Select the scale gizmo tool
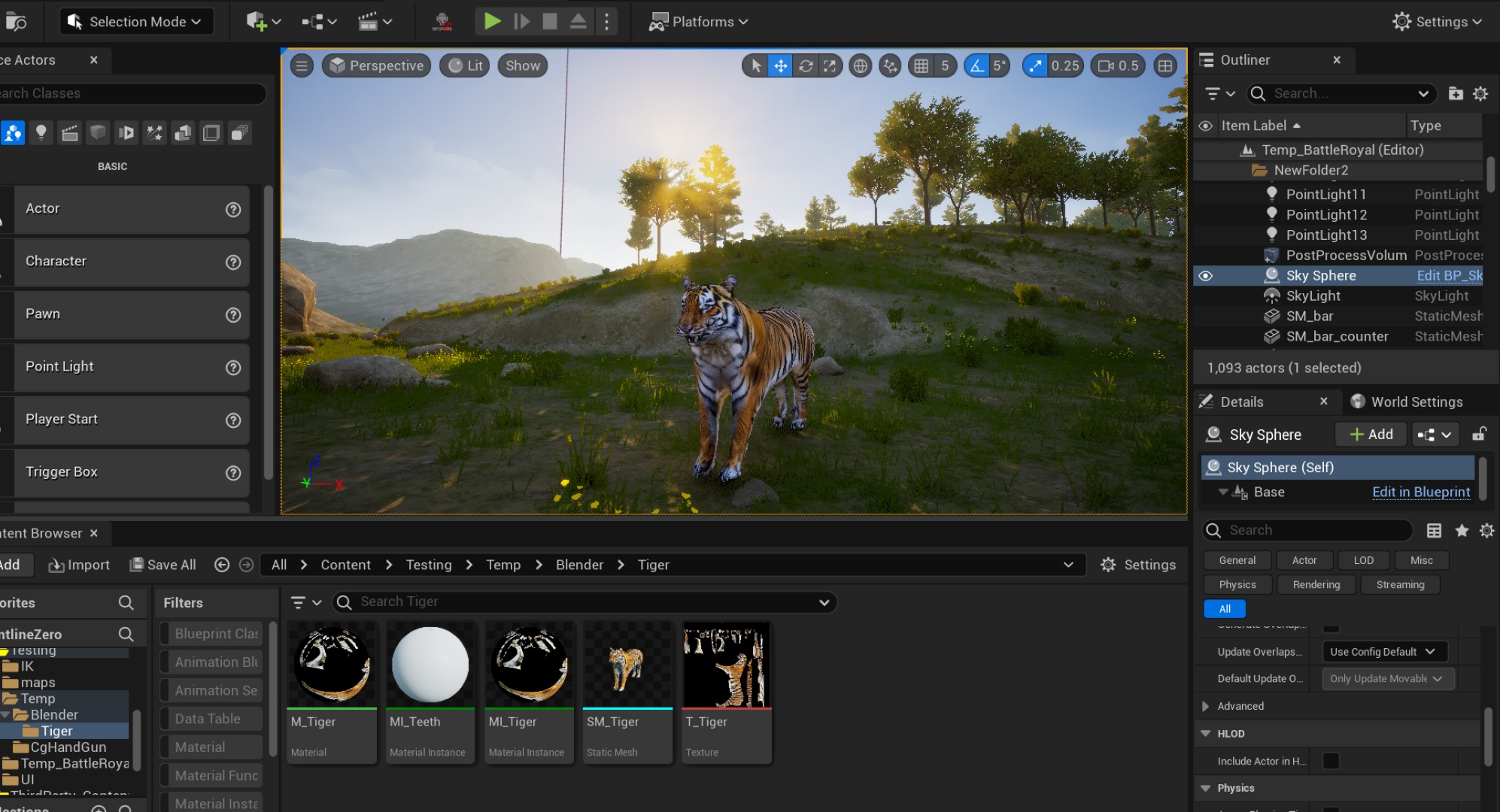Screen dimensions: 1500x812 (830, 66)
